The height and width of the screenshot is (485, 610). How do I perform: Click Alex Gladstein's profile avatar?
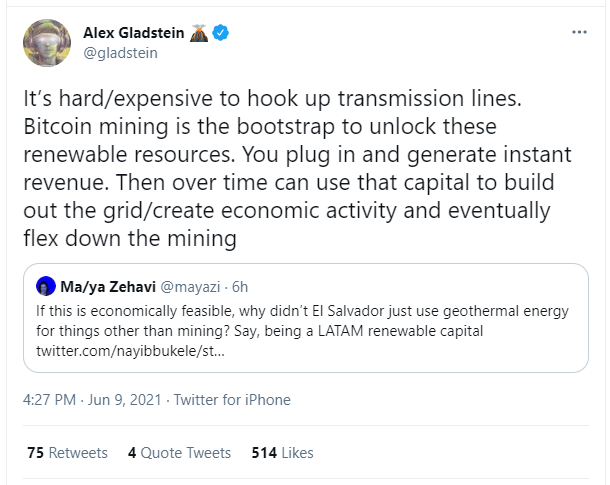(x=47, y=44)
